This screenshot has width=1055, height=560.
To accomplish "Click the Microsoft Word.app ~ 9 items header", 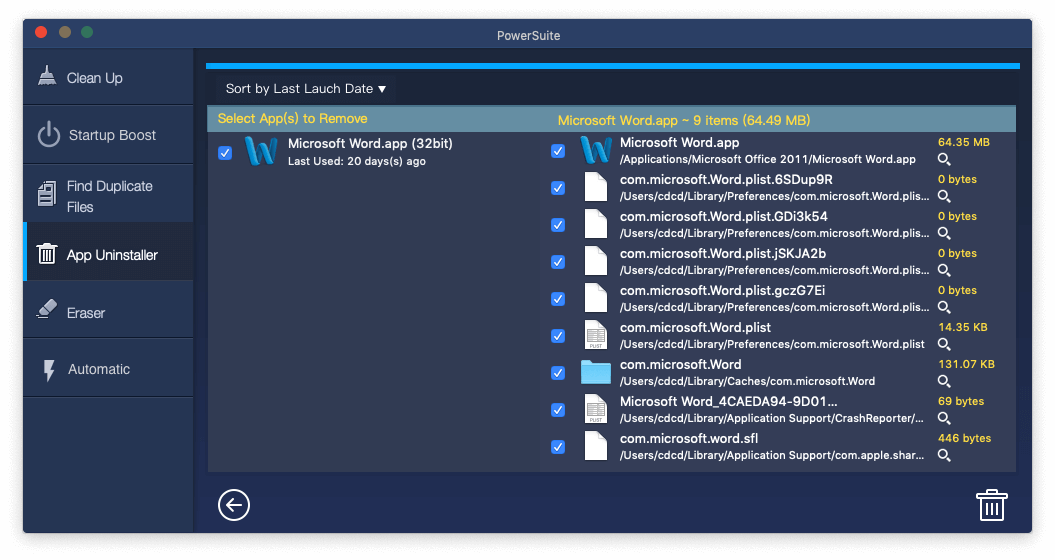I will coord(684,120).
